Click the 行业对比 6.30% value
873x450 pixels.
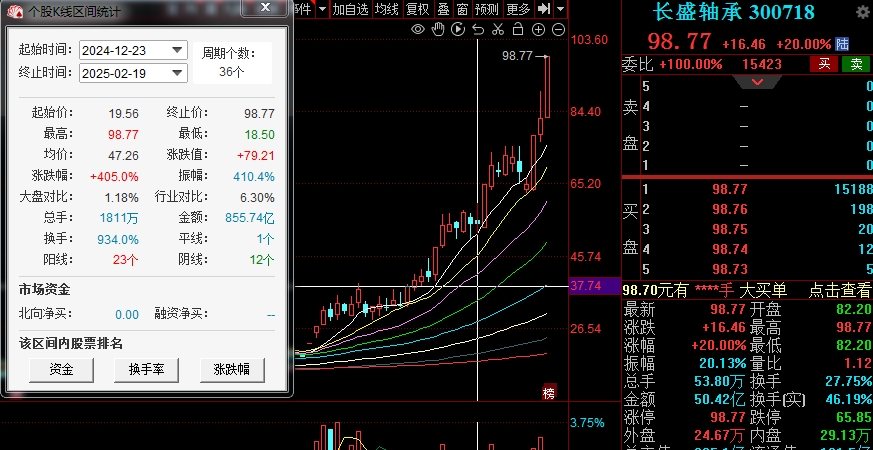coord(257,198)
